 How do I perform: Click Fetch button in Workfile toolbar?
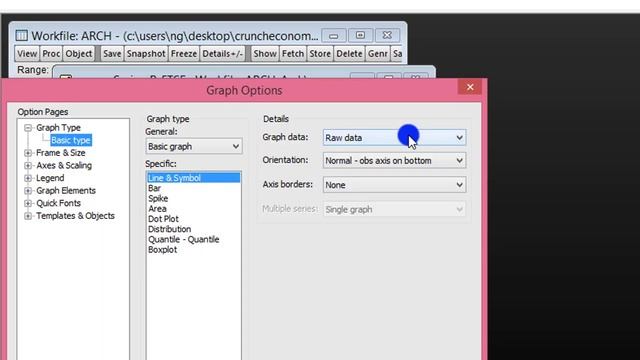(x=293, y=54)
